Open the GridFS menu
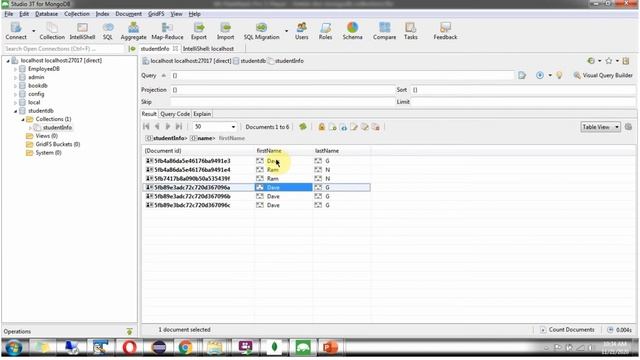This screenshot has width=640, height=360. (x=156, y=14)
